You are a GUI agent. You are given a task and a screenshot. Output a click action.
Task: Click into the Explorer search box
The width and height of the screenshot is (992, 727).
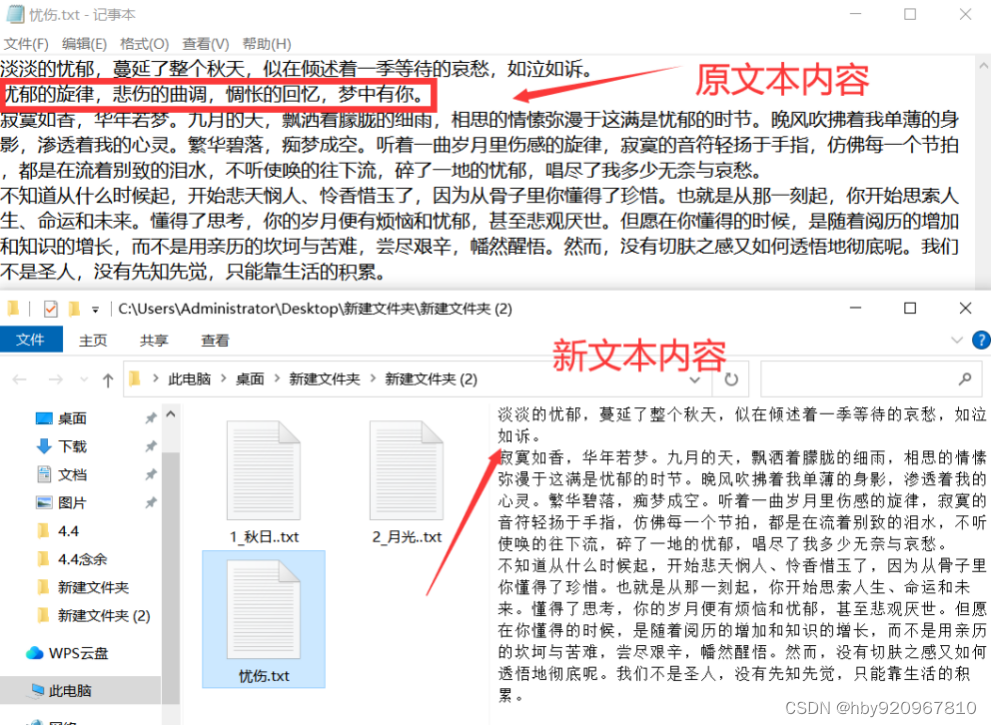click(856, 379)
